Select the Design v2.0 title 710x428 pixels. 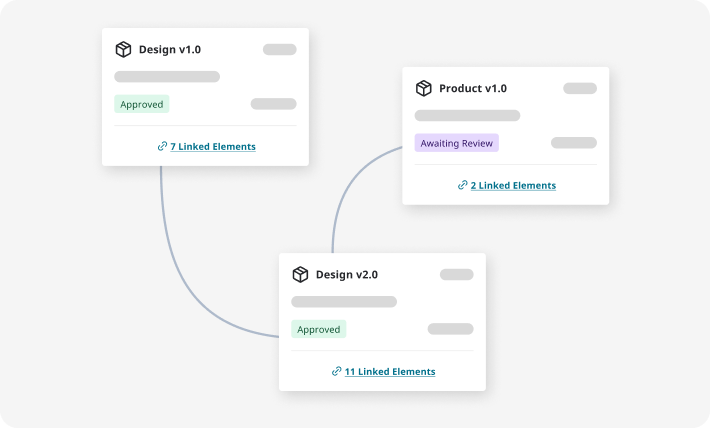pyautogui.click(x=347, y=274)
